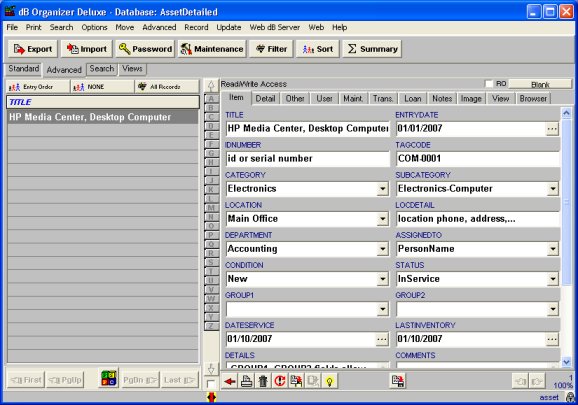Image resolution: width=578 pixels, height=405 pixels.
Task: Click the red circular undo icon
Action: click(x=279, y=381)
